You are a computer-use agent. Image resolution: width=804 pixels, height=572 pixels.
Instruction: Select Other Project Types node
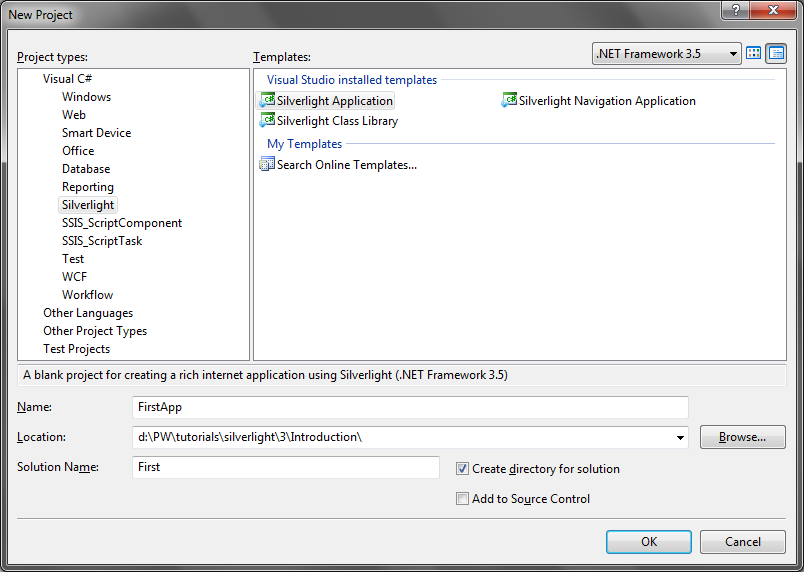[95, 331]
